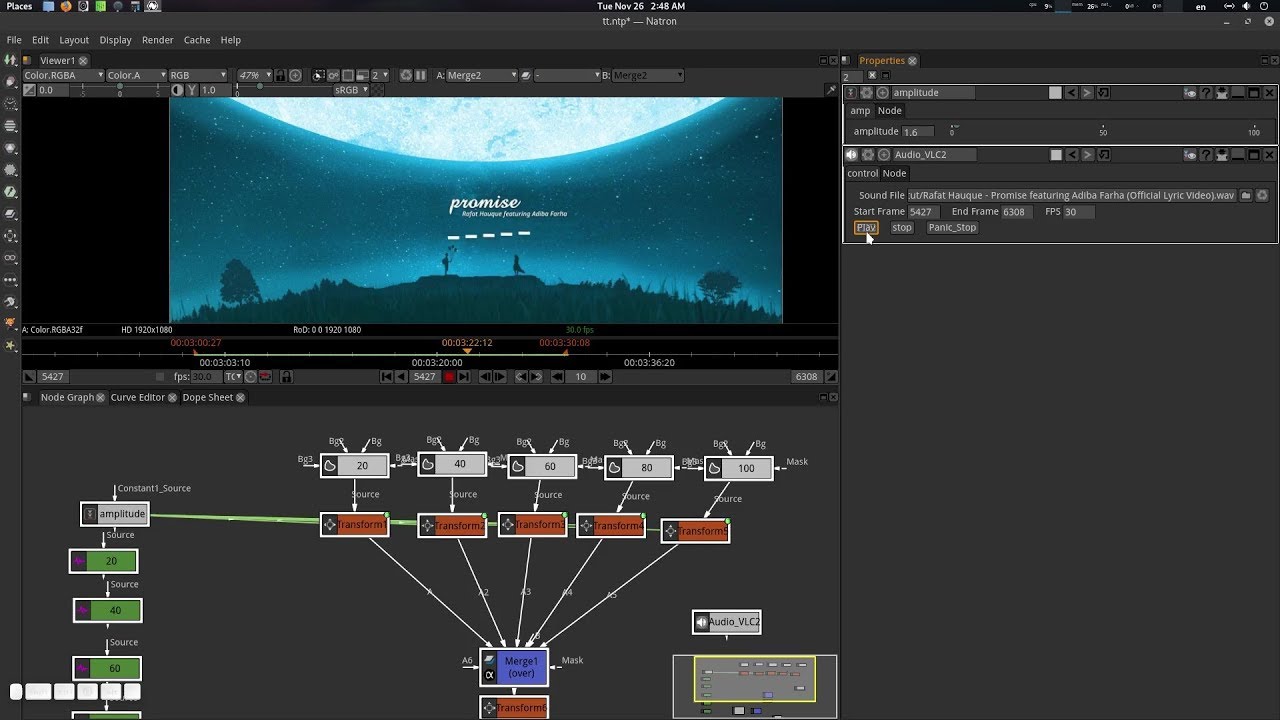Open the Layout menu
Viewport: 1280px width, 720px height.
click(74, 40)
